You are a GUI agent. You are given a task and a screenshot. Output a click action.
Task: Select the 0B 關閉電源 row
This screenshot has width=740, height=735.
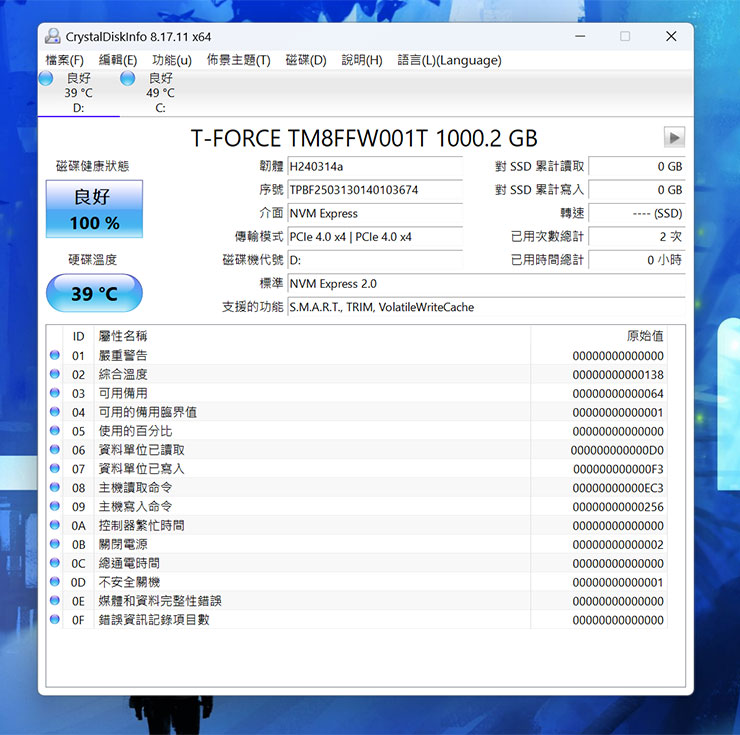pos(357,544)
